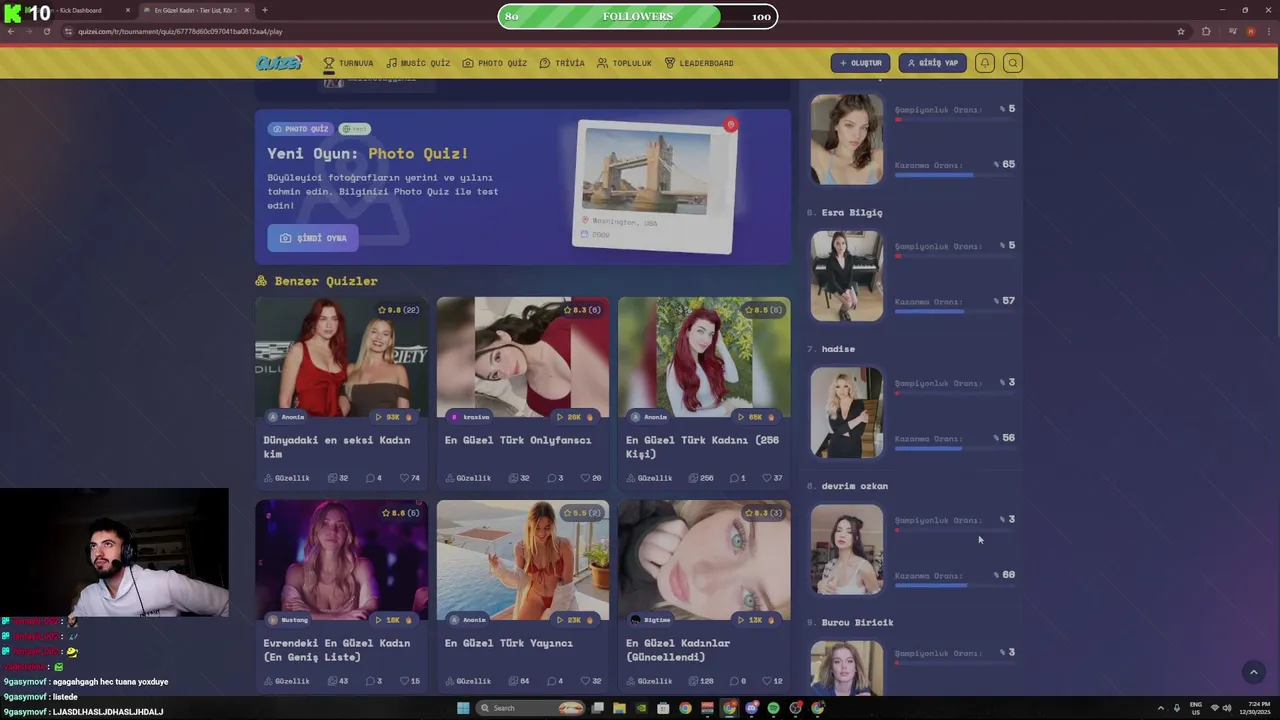Click the Anonim author tag on first quiz

(286, 417)
